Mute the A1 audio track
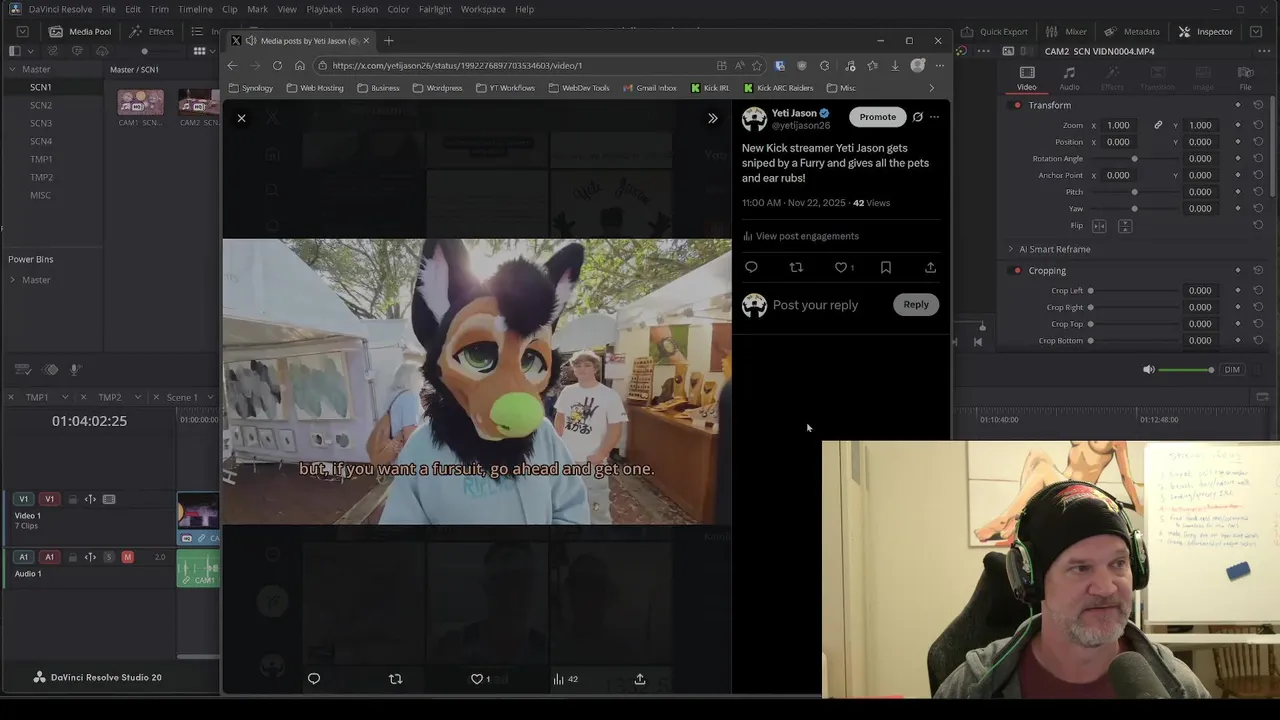Image resolution: width=1280 pixels, height=720 pixels. pyautogui.click(x=127, y=557)
